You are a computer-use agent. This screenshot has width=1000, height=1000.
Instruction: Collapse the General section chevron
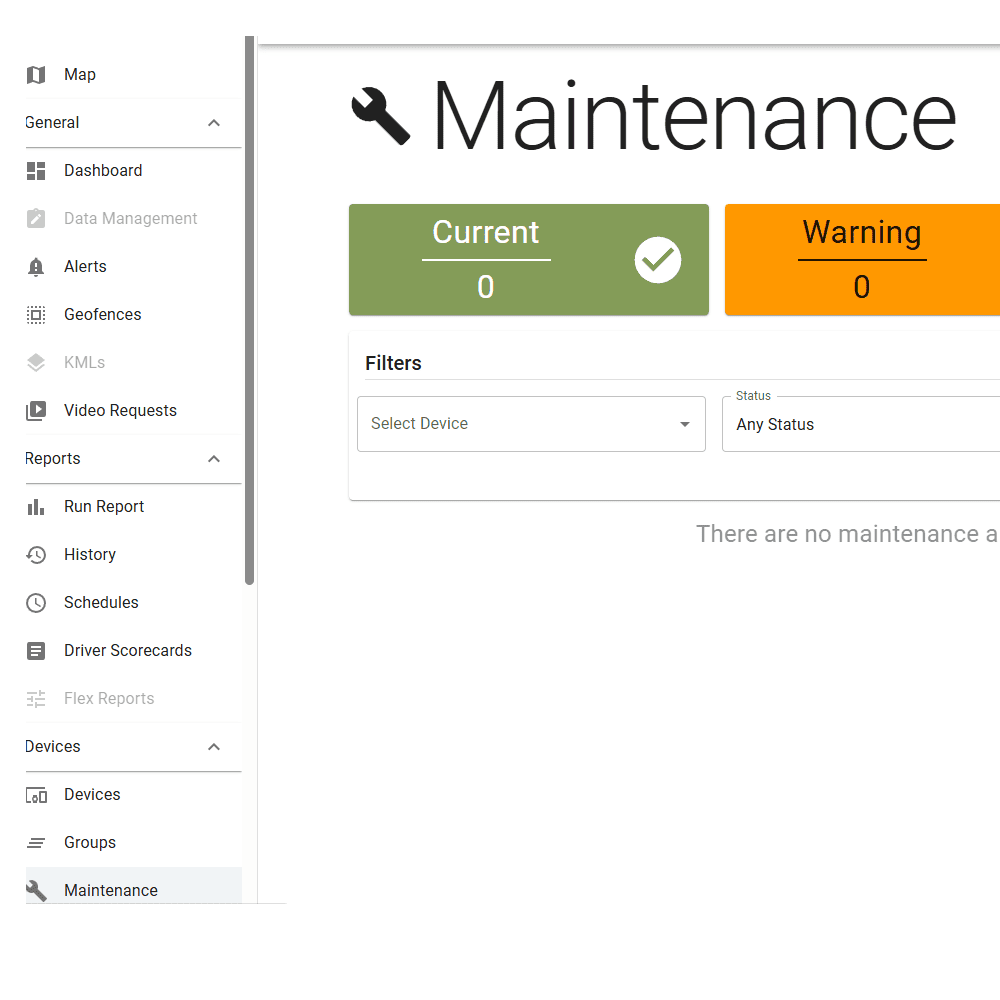214,123
